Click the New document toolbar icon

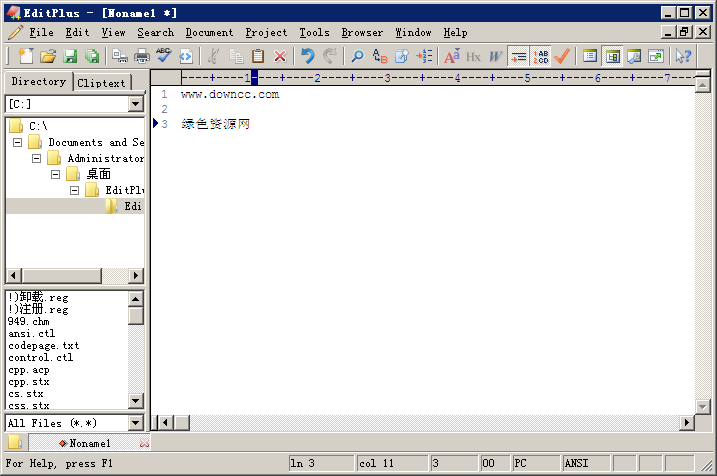click(26, 57)
